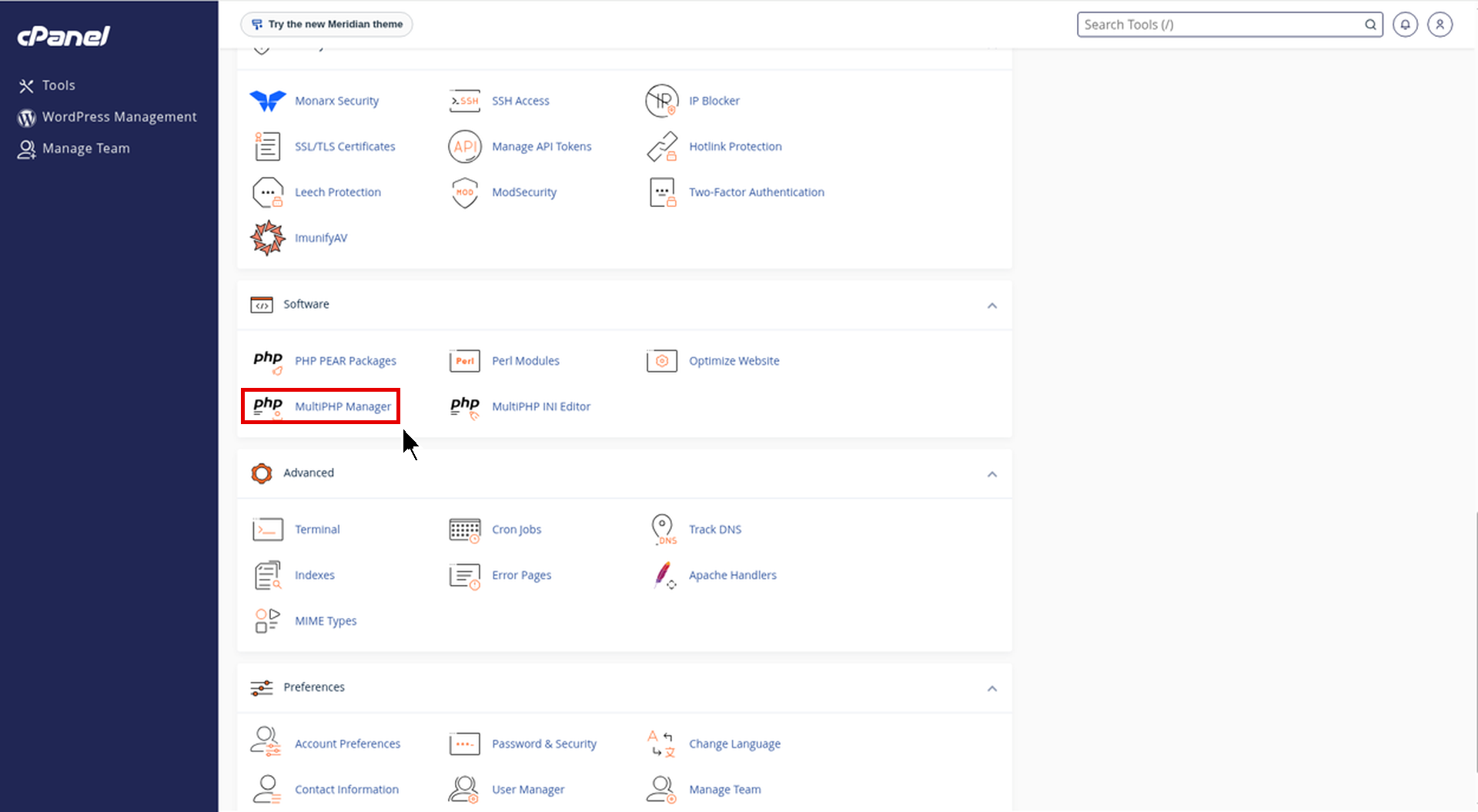Image resolution: width=1478 pixels, height=812 pixels.
Task: Collapse the Software section
Action: point(992,306)
